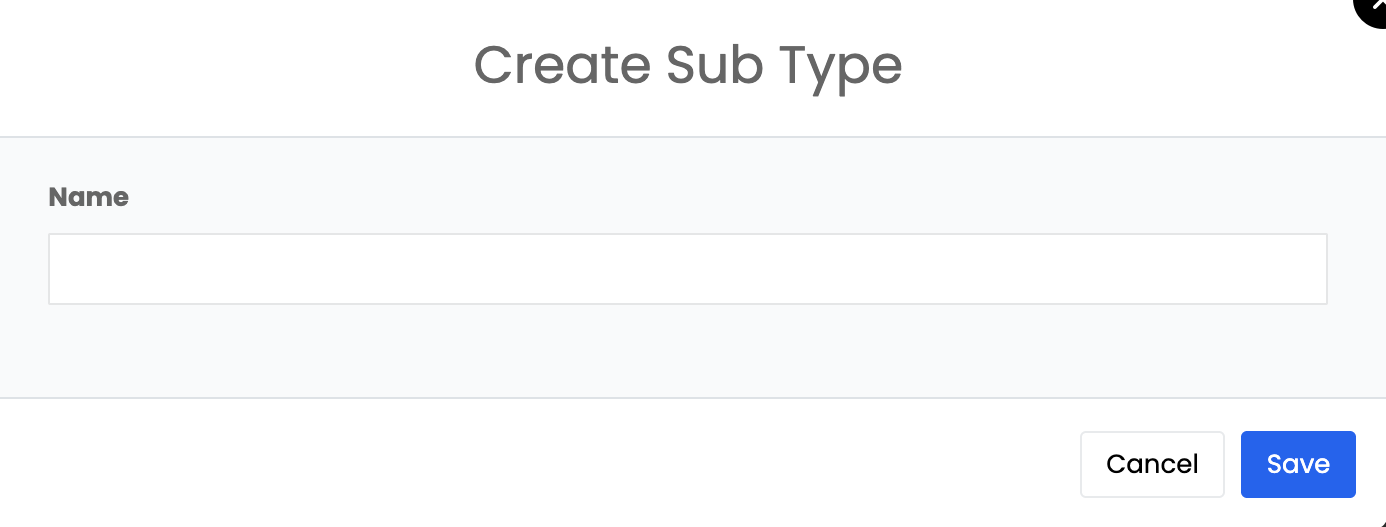Dismiss the modal with the corner X
Screen dimensions: 1386x527
pyautogui.click(x=1374, y=10)
